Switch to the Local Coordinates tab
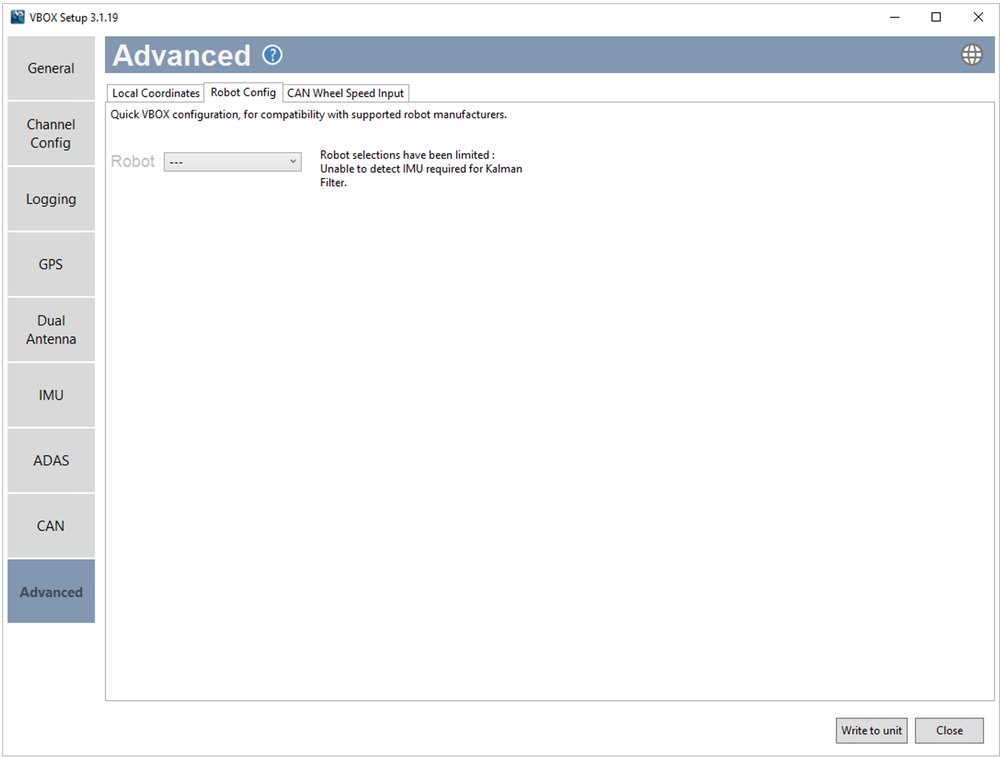 155,92
